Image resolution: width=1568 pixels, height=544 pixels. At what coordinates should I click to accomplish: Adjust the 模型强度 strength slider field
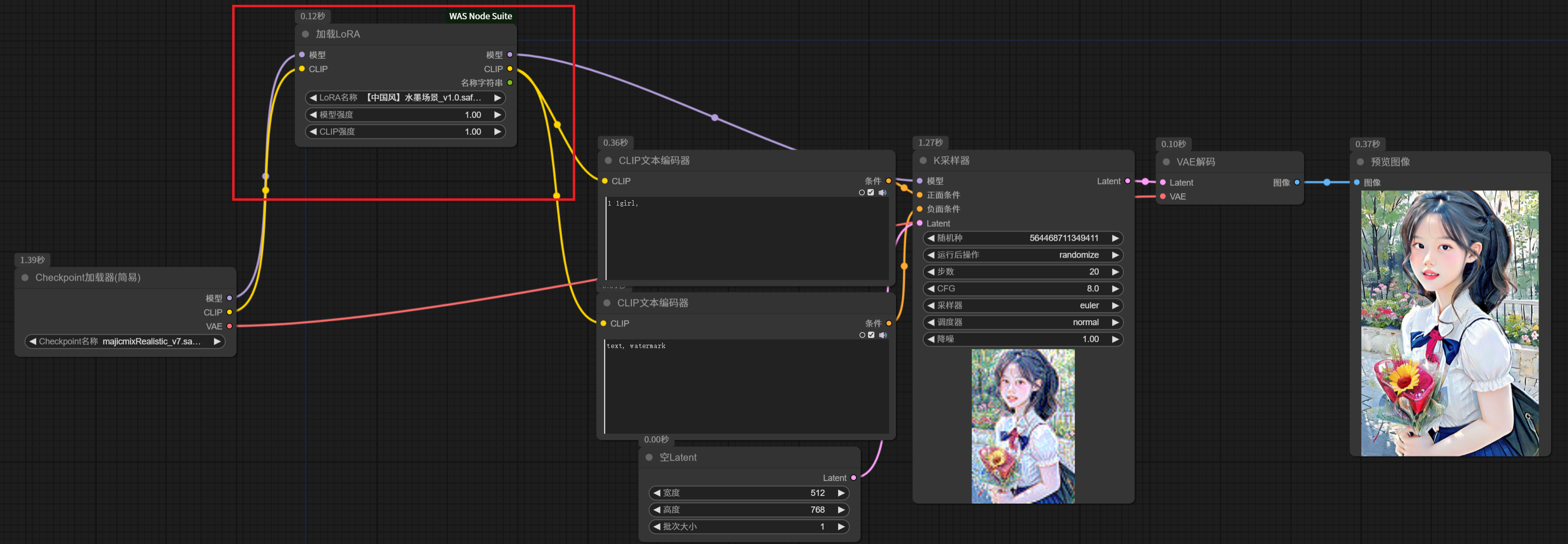point(405,115)
